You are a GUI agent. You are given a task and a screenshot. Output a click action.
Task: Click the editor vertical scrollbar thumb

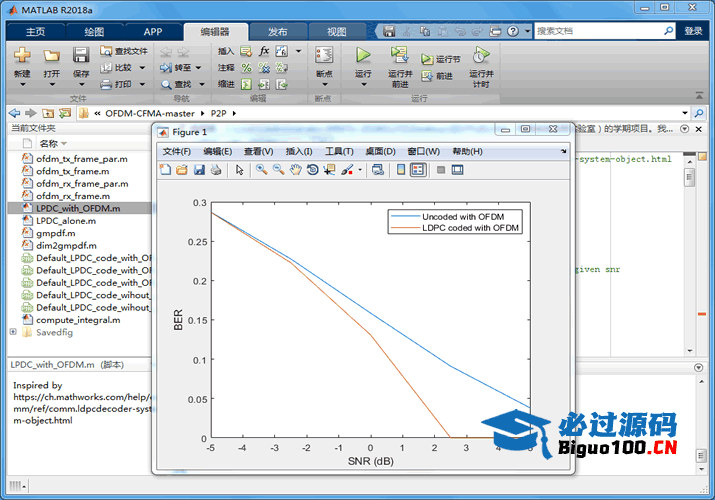(x=689, y=177)
